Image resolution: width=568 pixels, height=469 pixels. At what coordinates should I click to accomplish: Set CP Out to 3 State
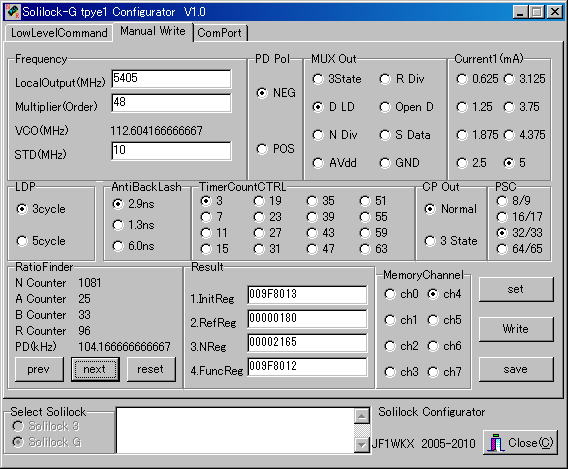click(451, 241)
